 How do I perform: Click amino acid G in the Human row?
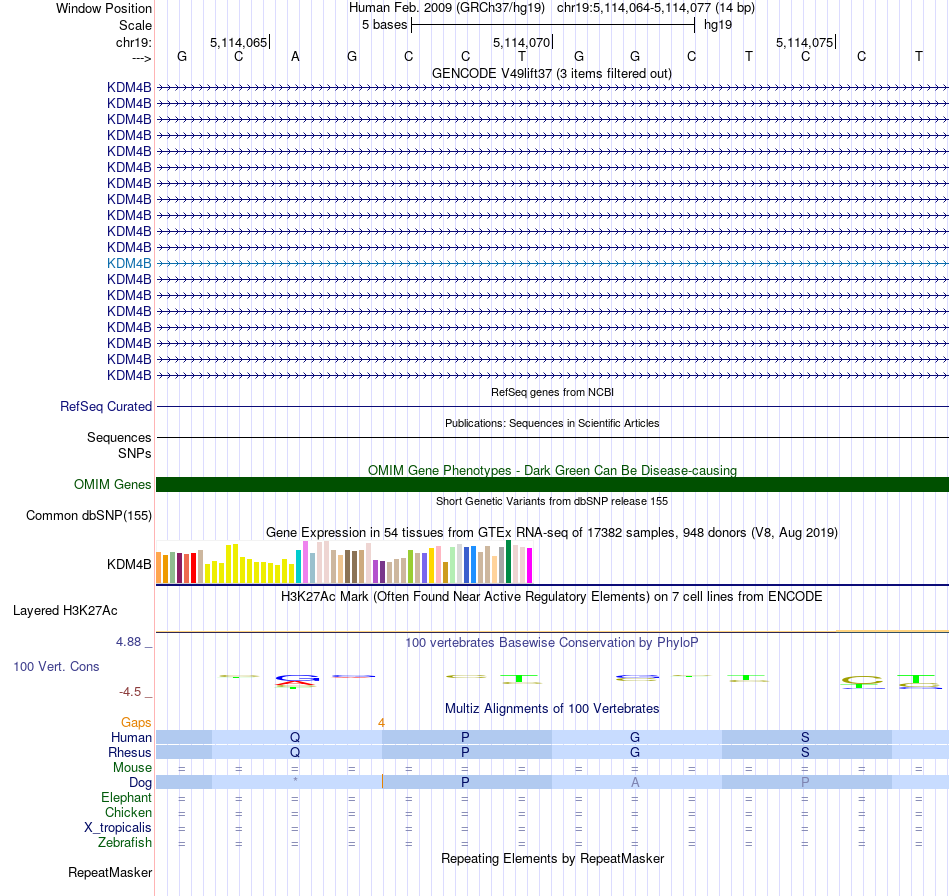[x=635, y=737]
